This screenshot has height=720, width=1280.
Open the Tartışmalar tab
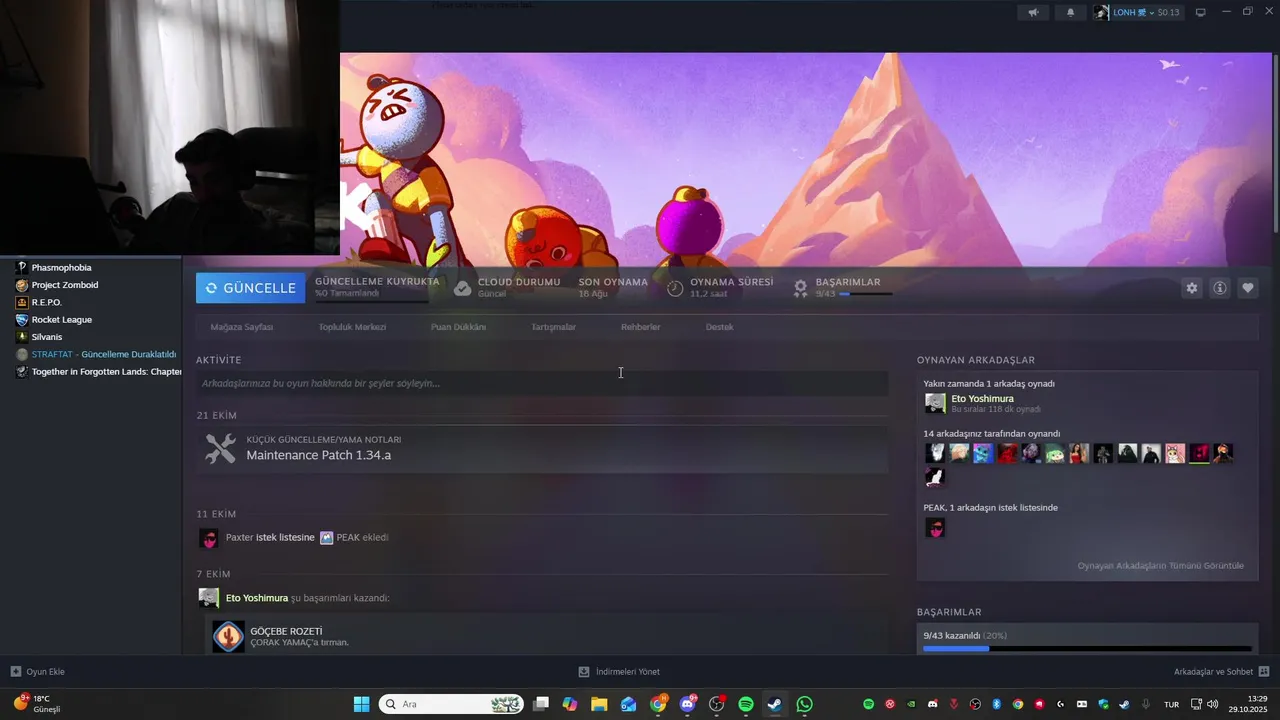553,327
